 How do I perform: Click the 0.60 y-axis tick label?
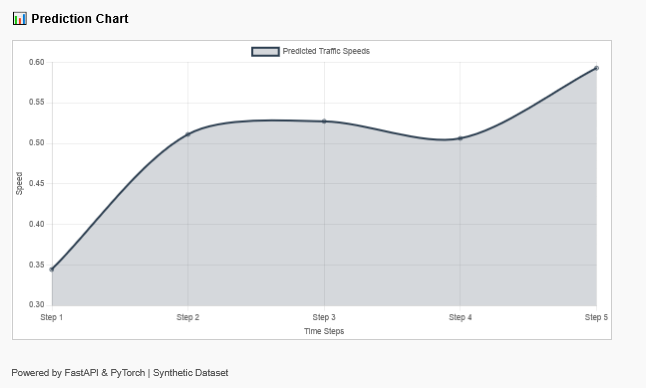[36, 62]
